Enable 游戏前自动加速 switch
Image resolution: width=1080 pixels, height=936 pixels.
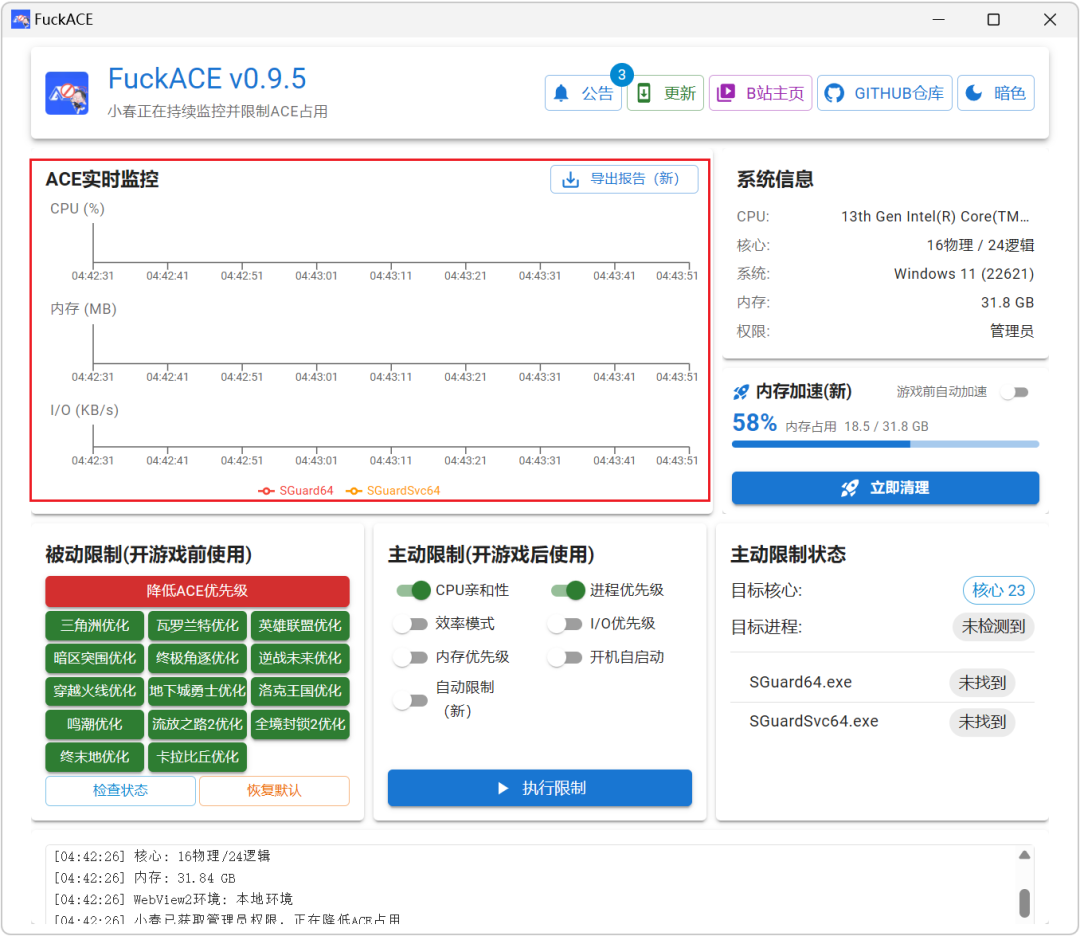(x=1015, y=392)
